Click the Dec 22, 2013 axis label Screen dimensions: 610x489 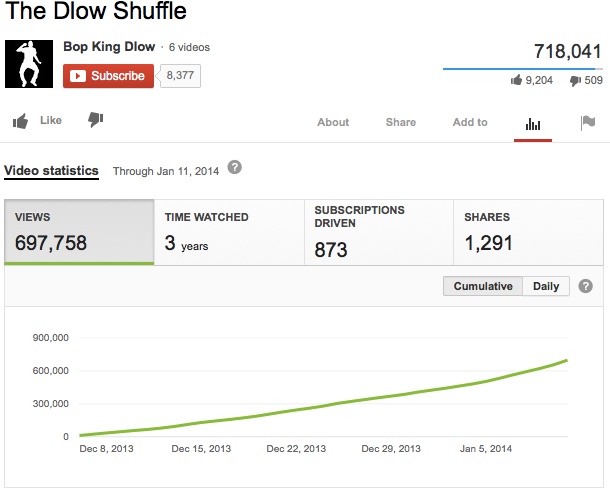296,449
